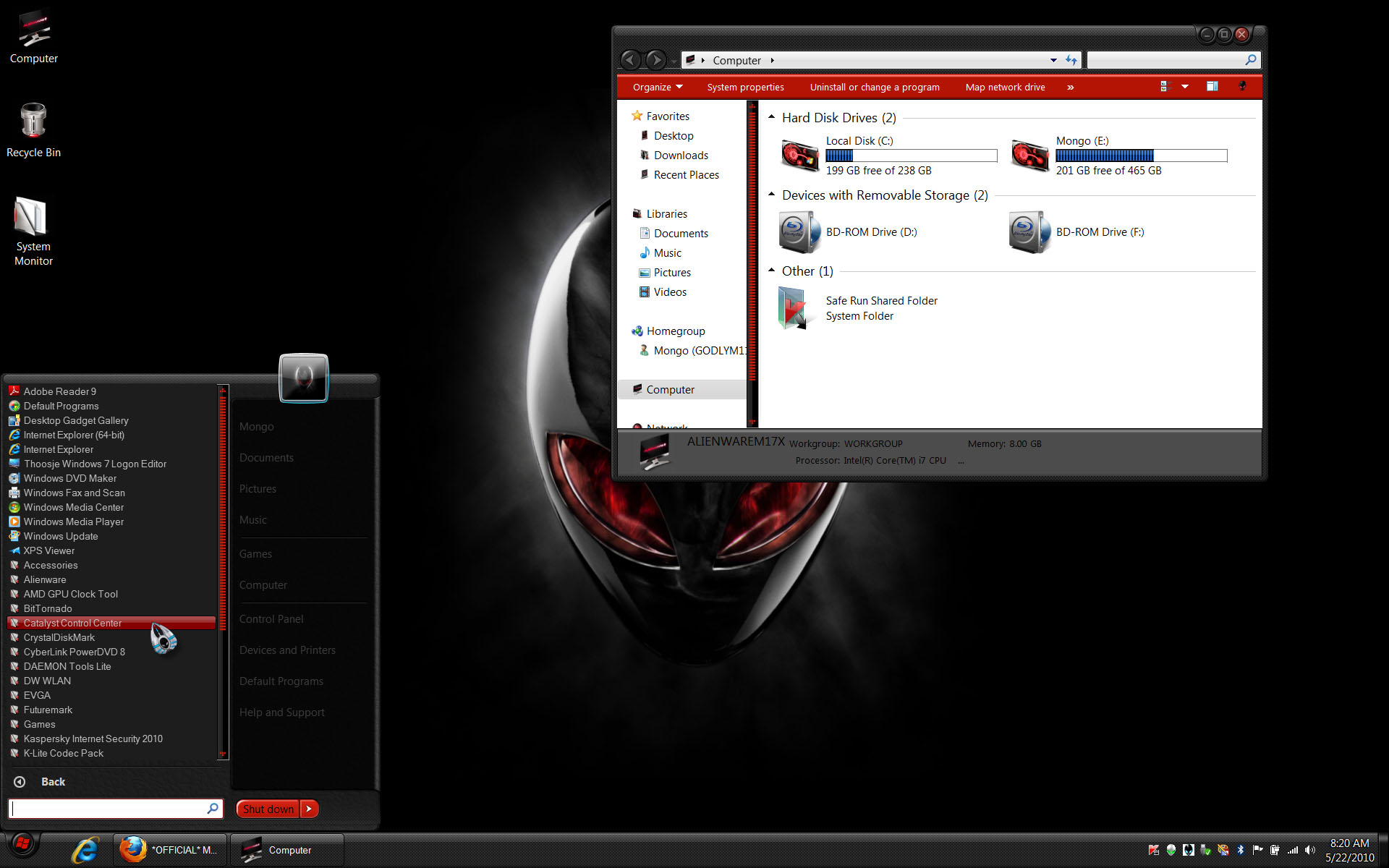Toggle the preview pane icon

(x=1212, y=87)
